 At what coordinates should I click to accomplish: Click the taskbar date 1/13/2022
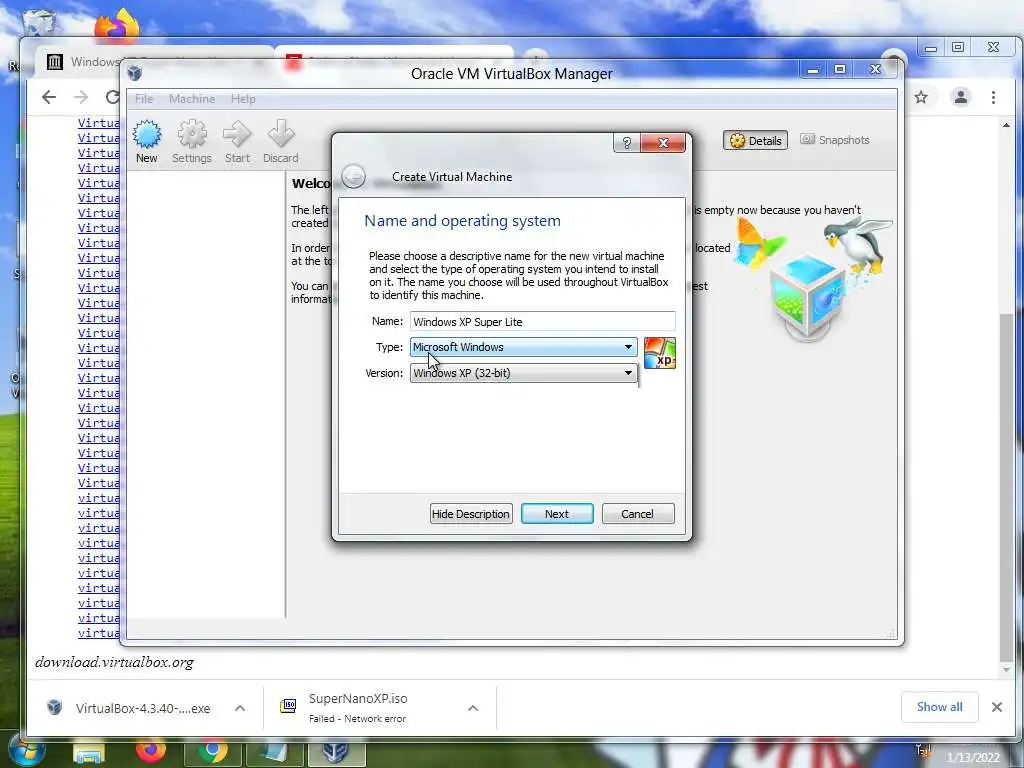tap(973, 758)
